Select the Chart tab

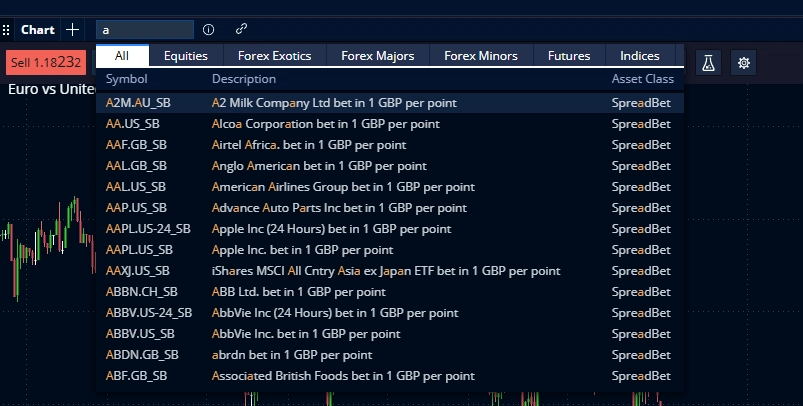[x=38, y=30]
